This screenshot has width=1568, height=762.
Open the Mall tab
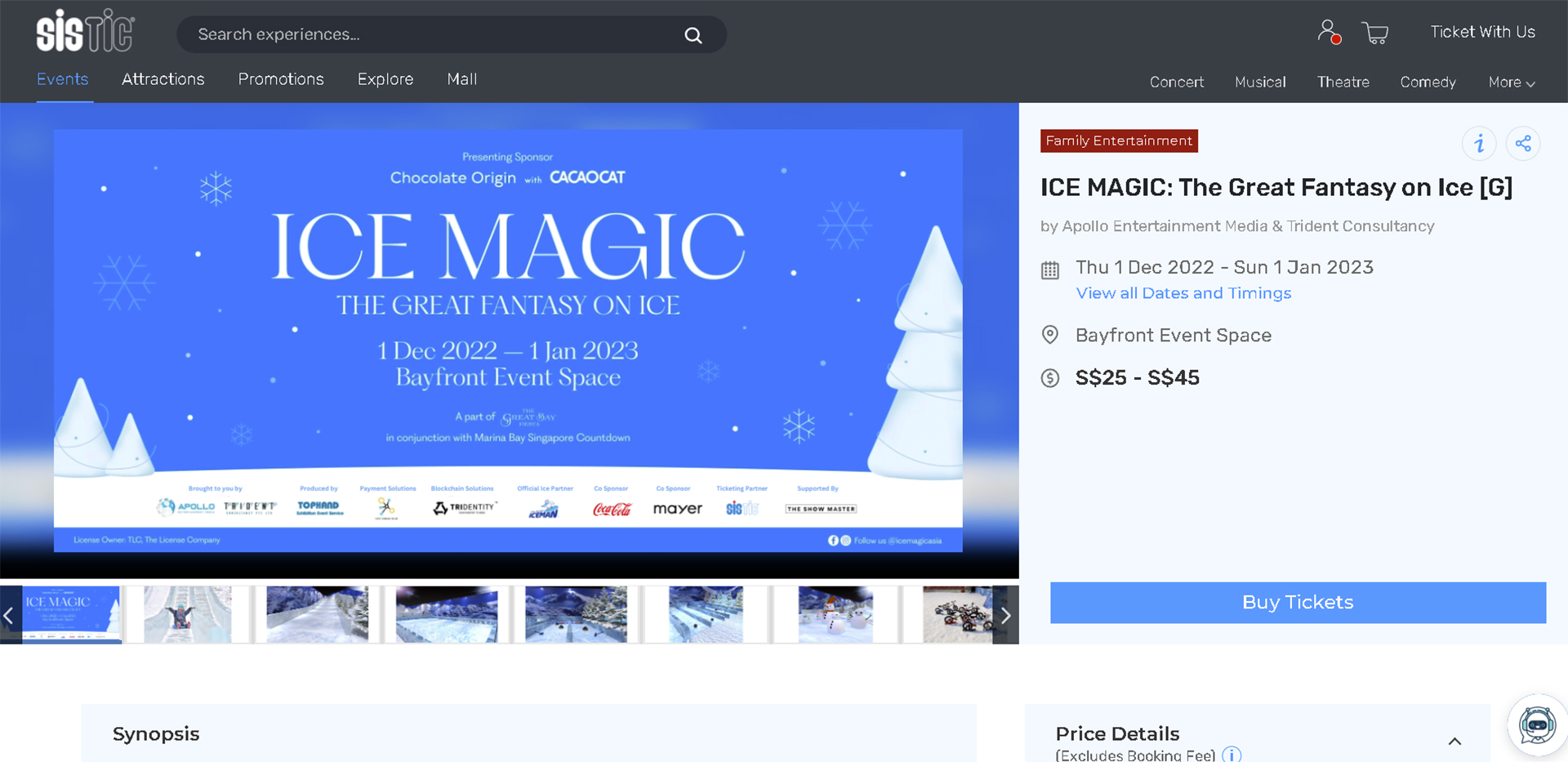[462, 79]
